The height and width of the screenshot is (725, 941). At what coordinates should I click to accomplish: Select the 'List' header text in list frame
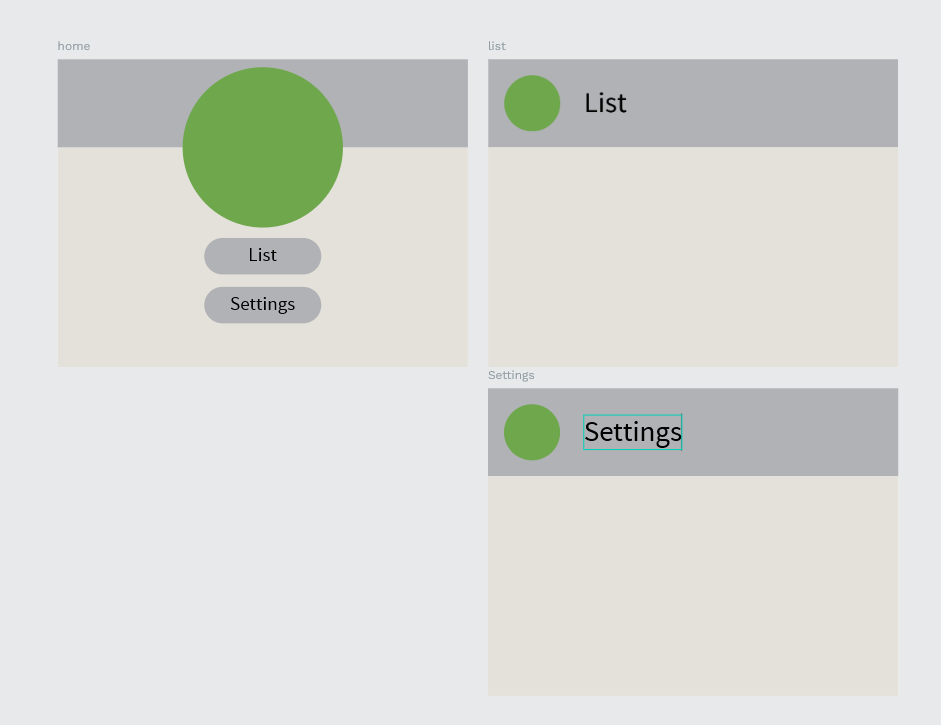606,103
